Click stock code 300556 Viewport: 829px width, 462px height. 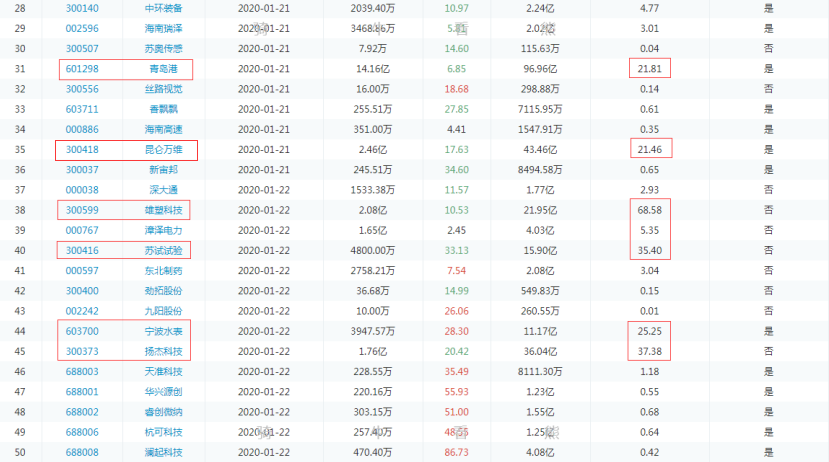click(82, 89)
